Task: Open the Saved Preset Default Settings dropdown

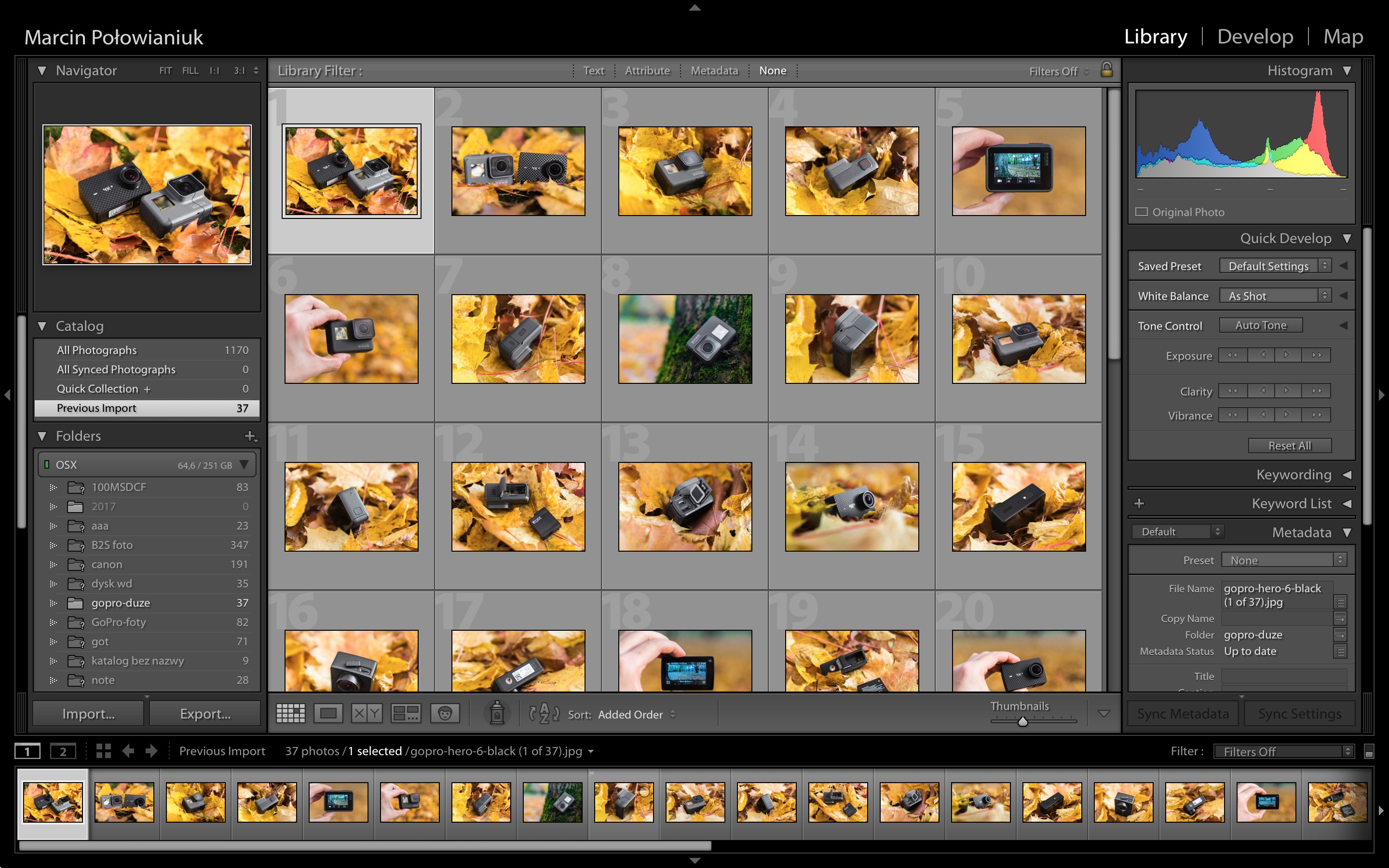Action: click(1274, 266)
